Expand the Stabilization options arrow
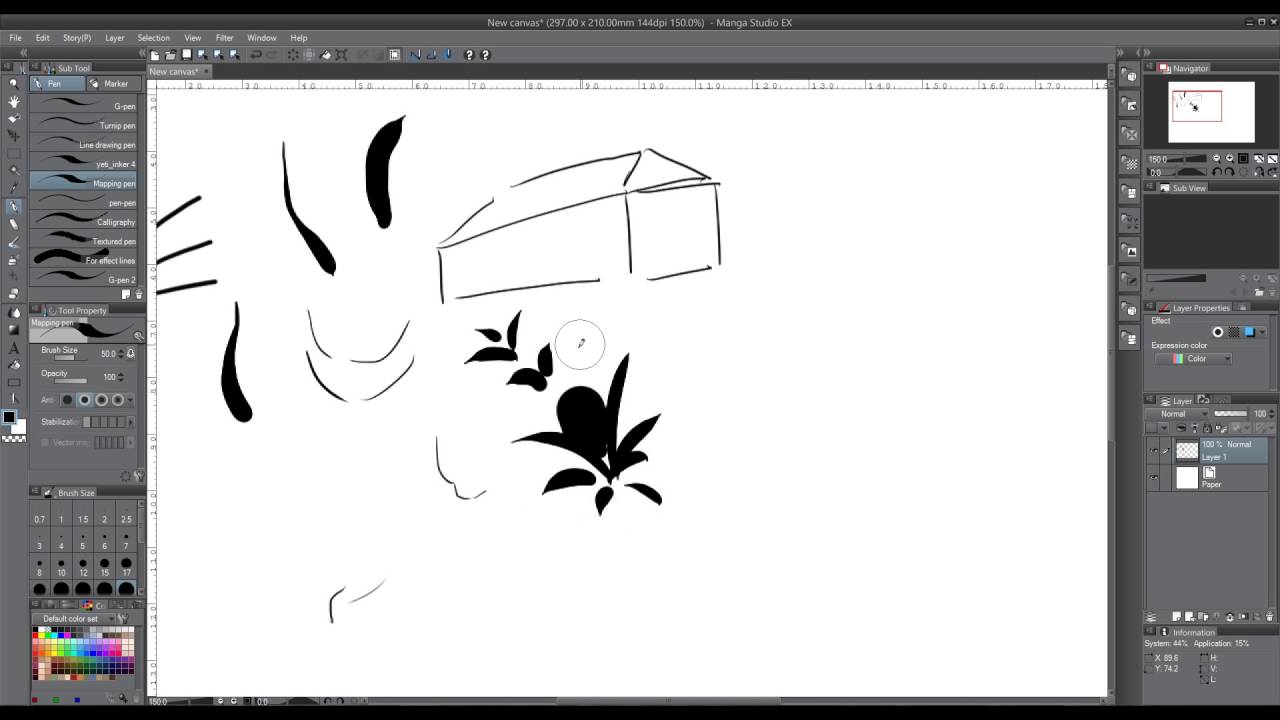This screenshot has width=1280, height=720. click(x=131, y=422)
